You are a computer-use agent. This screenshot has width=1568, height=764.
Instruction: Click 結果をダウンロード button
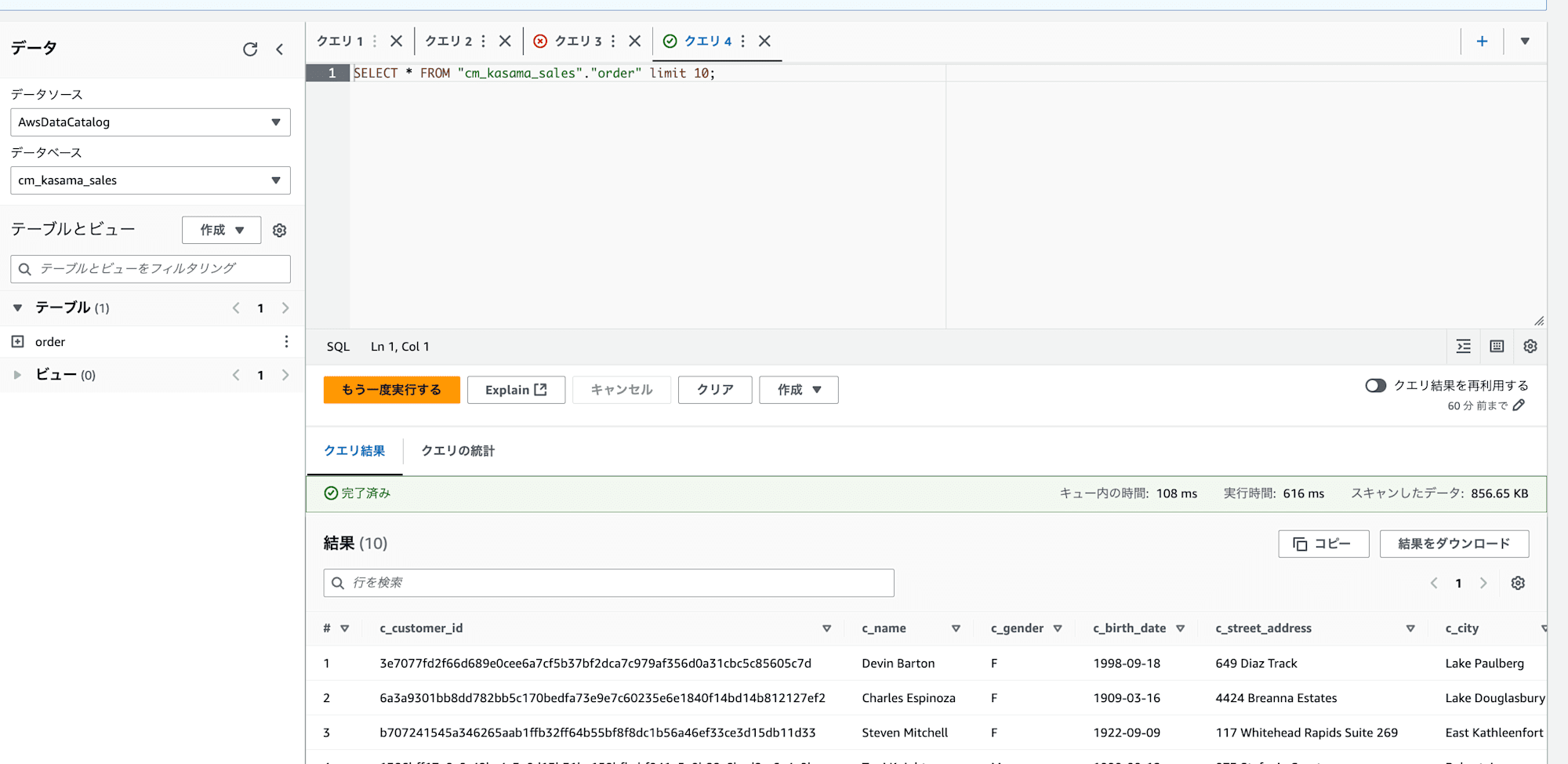coord(1454,544)
